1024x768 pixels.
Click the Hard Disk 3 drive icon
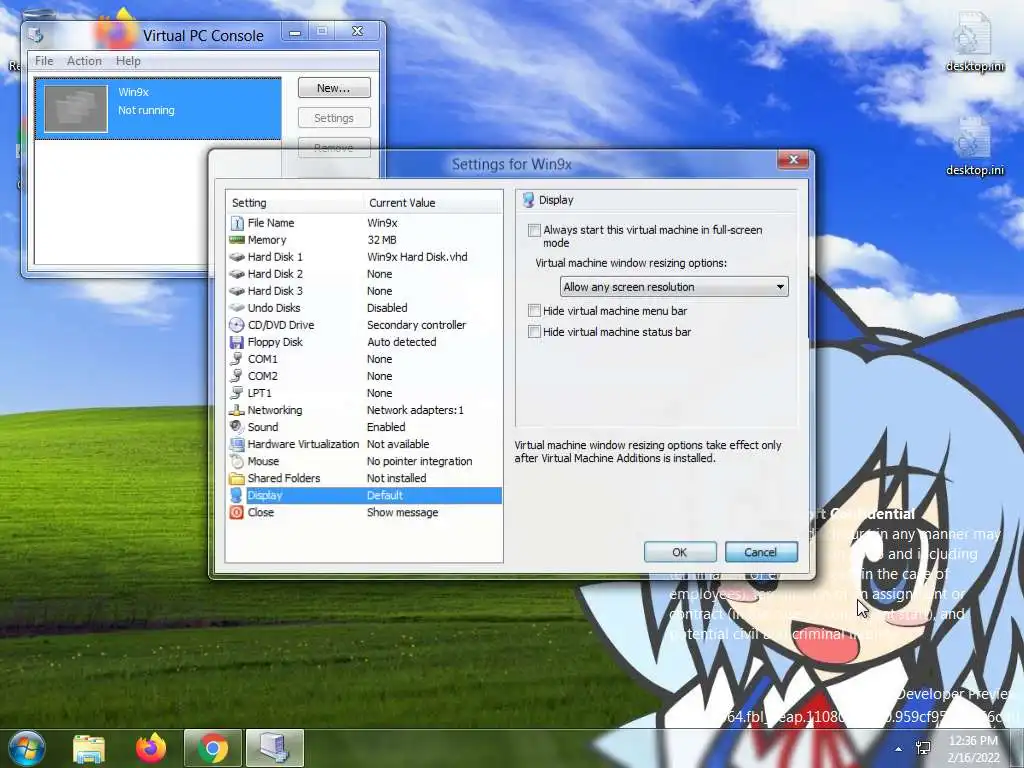237,291
